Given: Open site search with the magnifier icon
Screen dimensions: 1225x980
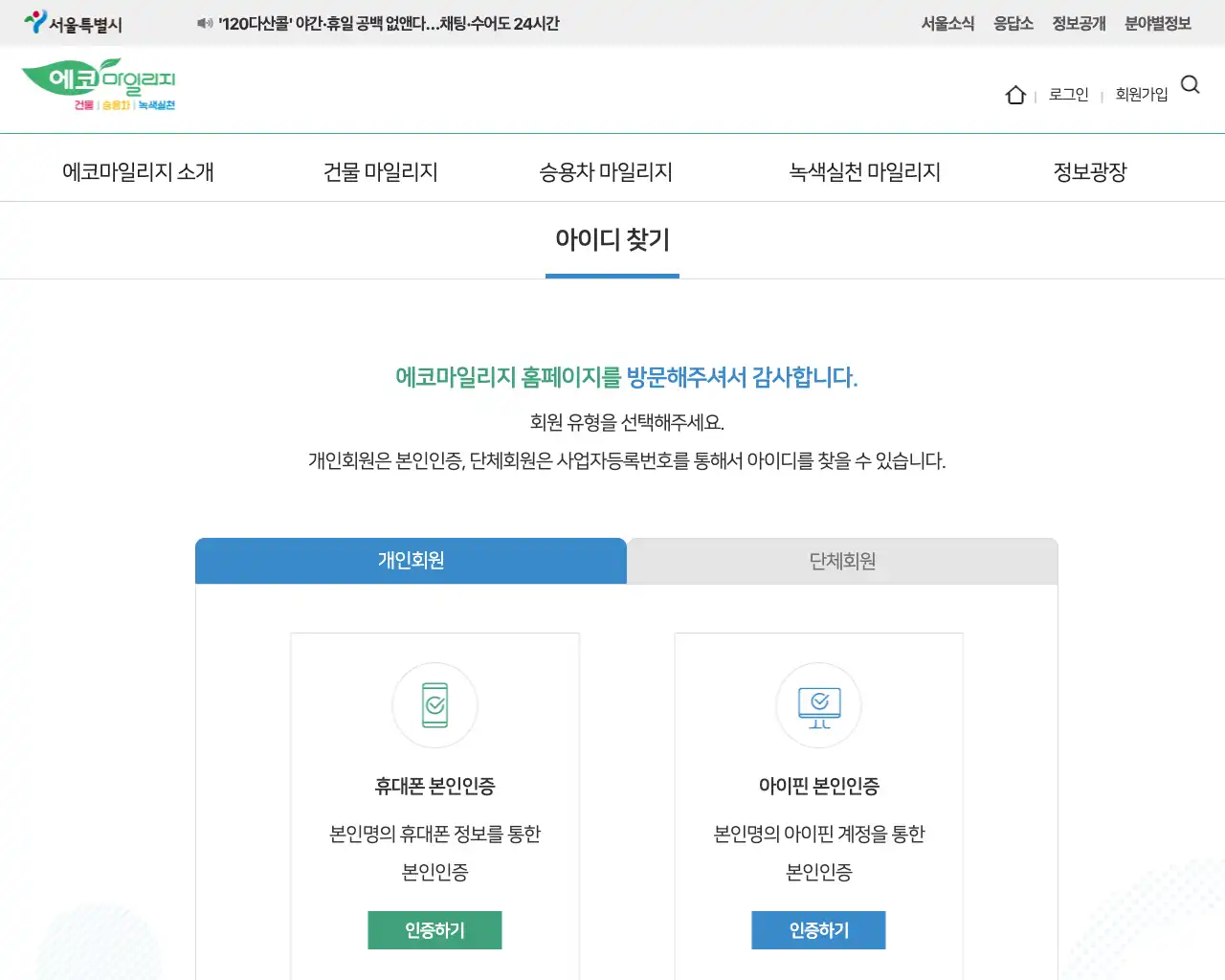Looking at the screenshot, I should [x=1191, y=84].
